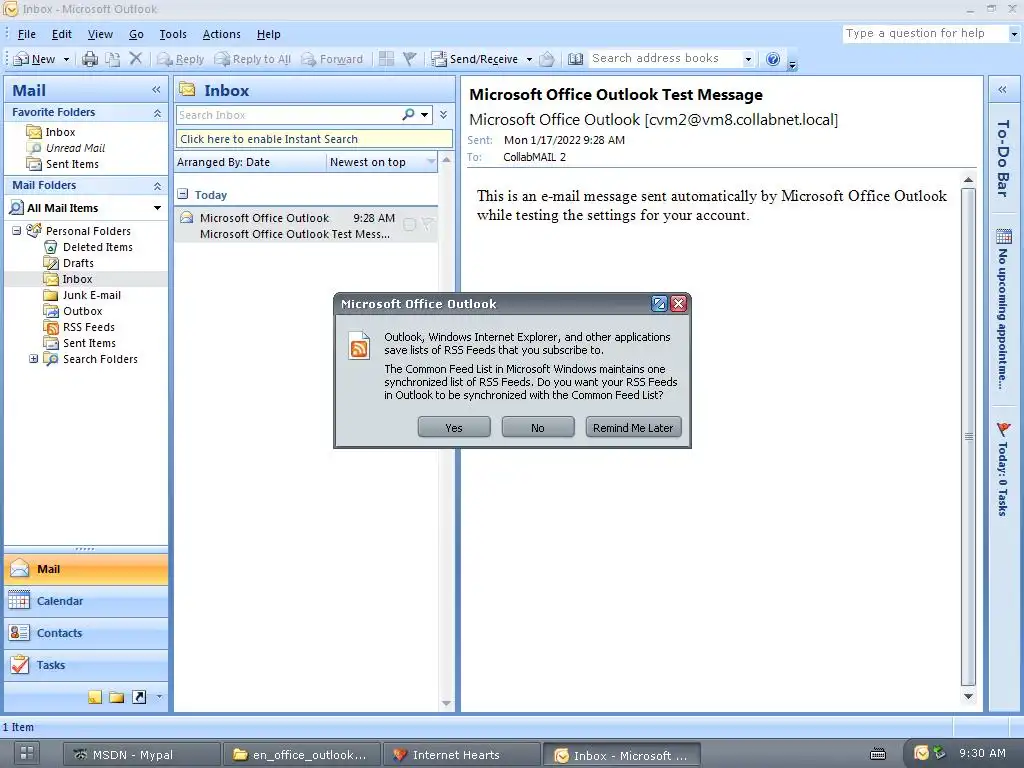
Task: Expand the Query Builder double chevron
Action: (x=443, y=115)
